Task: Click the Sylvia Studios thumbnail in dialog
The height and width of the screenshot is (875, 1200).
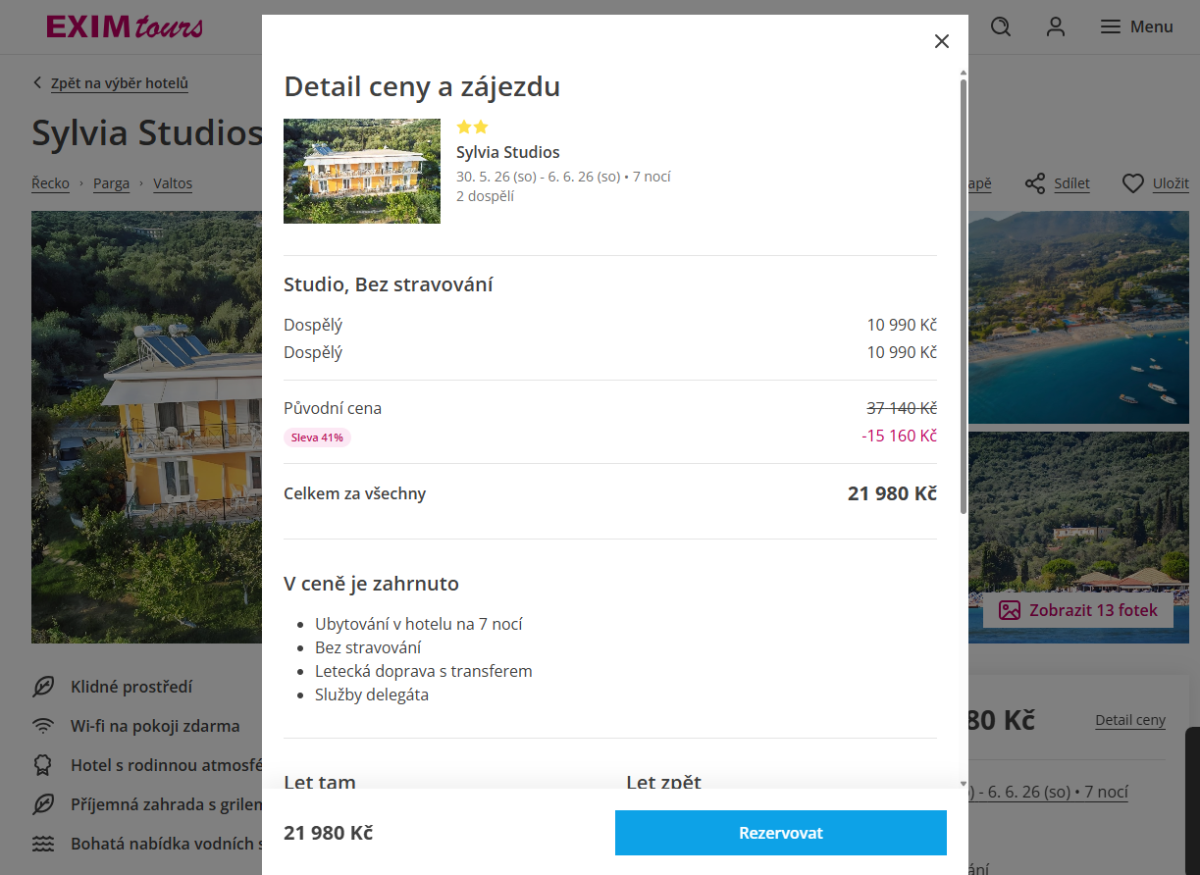Action: tap(362, 171)
